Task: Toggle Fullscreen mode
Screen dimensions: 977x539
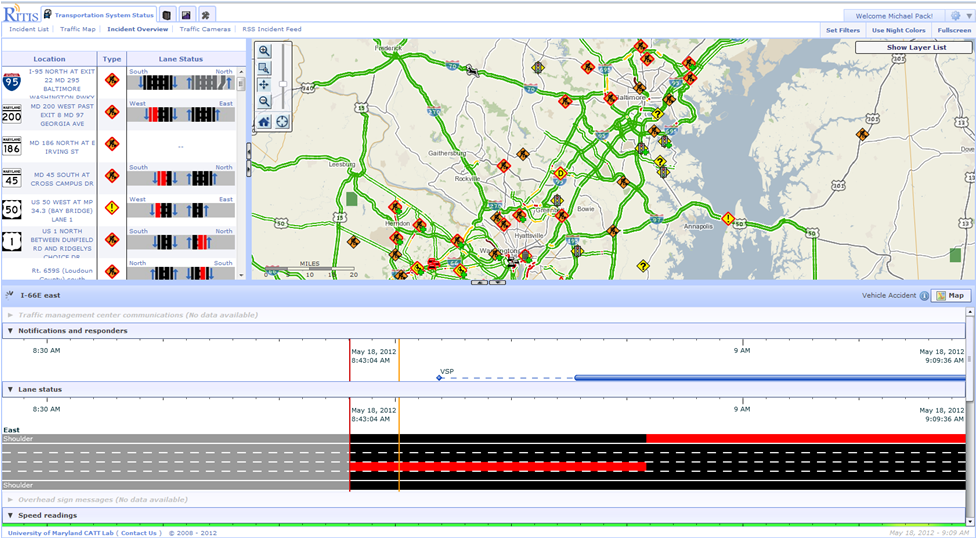Action: tap(953, 30)
